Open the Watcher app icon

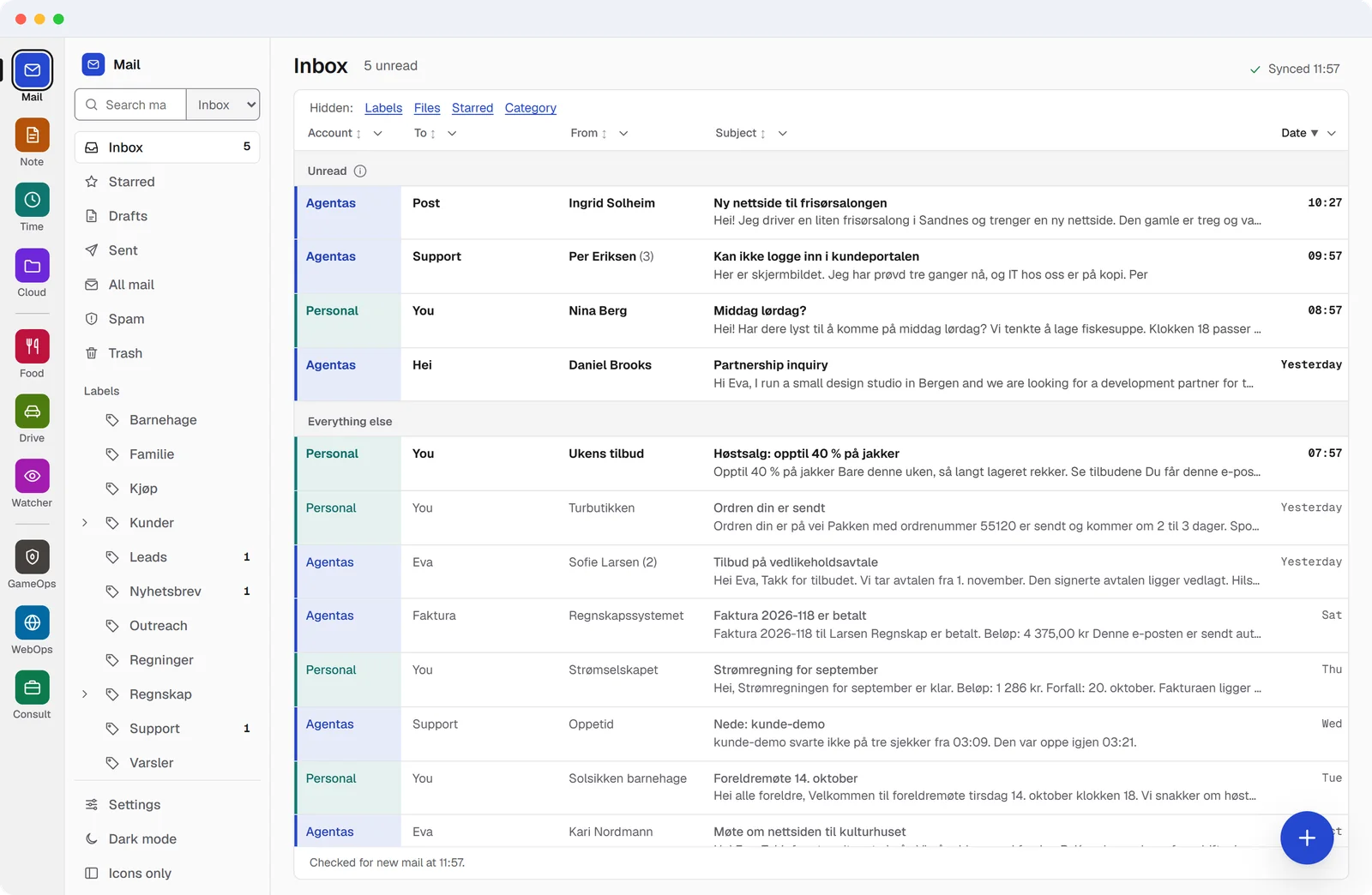pos(32,476)
